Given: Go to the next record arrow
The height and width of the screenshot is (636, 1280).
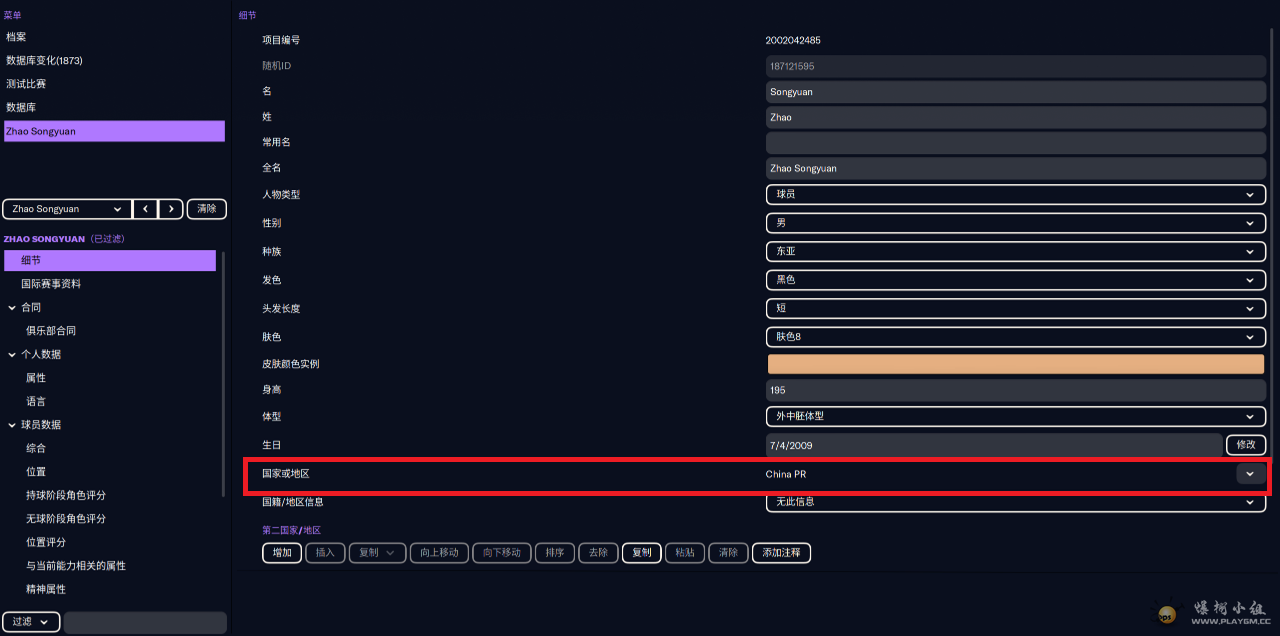Looking at the screenshot, I should coord(172,209).
